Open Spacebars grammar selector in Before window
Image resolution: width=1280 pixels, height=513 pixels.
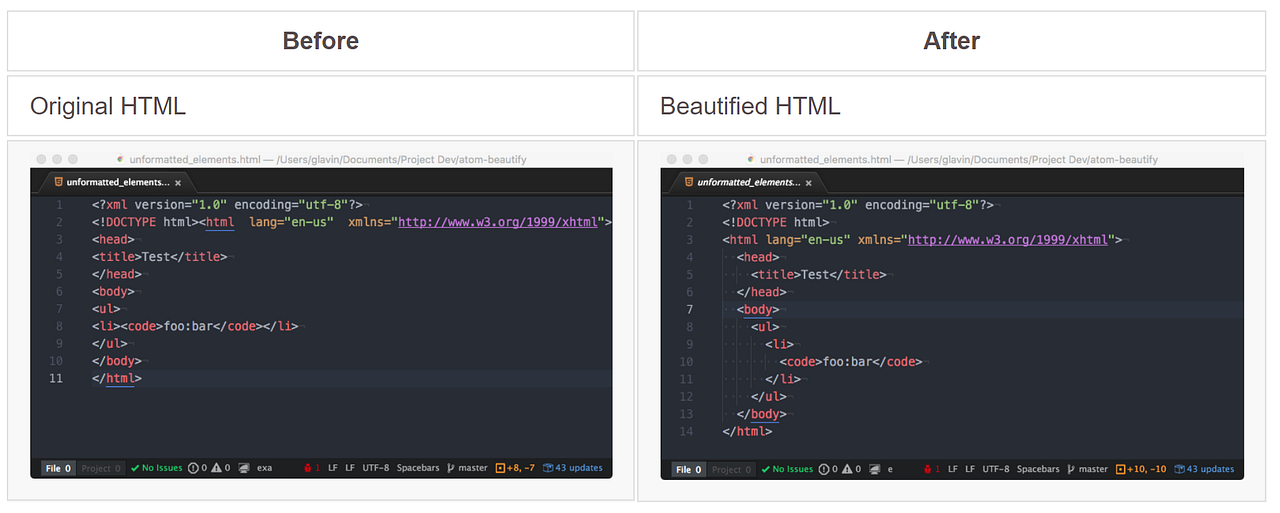(418, 468)
